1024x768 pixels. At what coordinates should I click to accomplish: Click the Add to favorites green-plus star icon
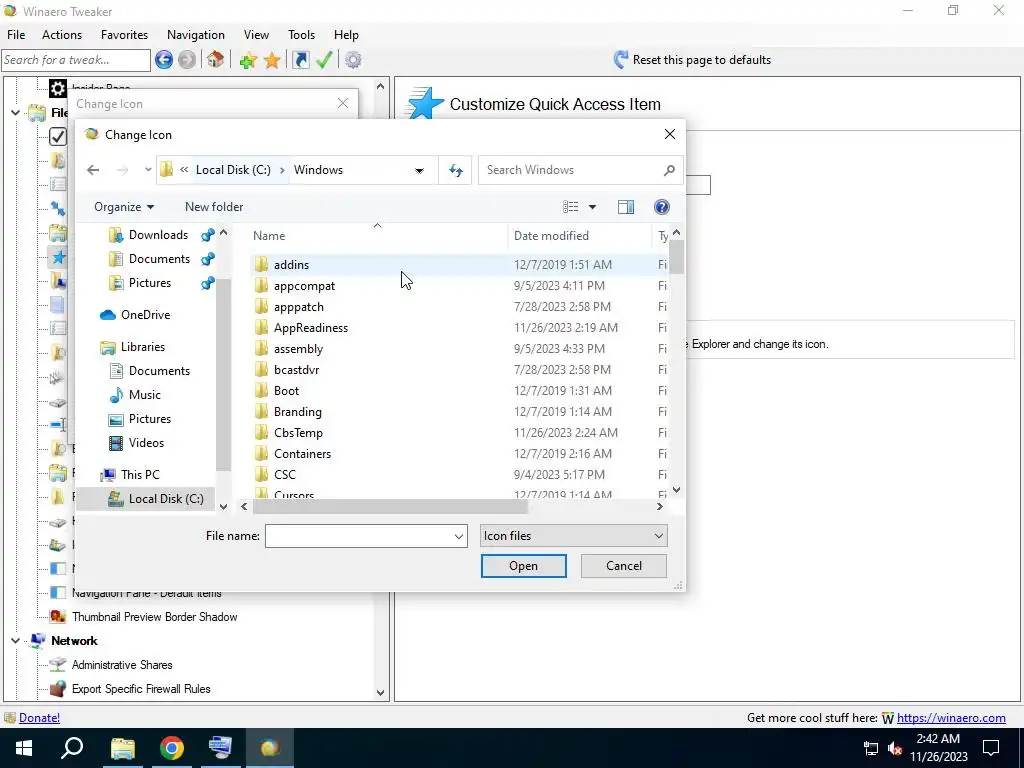tap(248, 60)
